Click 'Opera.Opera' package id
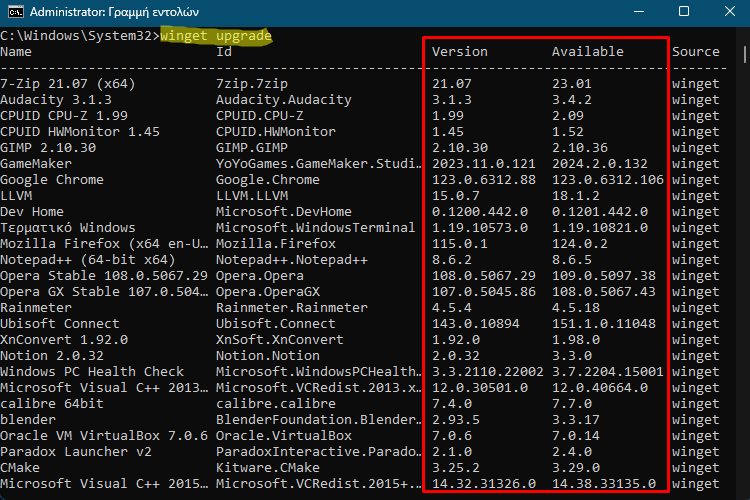The image size is (750, 500). (260, 276)
